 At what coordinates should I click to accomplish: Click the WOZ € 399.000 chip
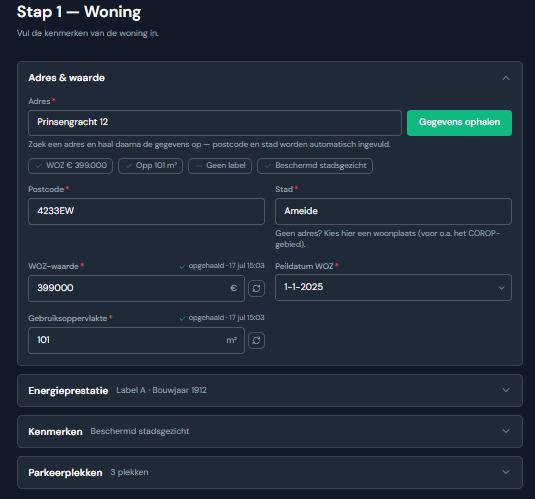pos(70,166)
